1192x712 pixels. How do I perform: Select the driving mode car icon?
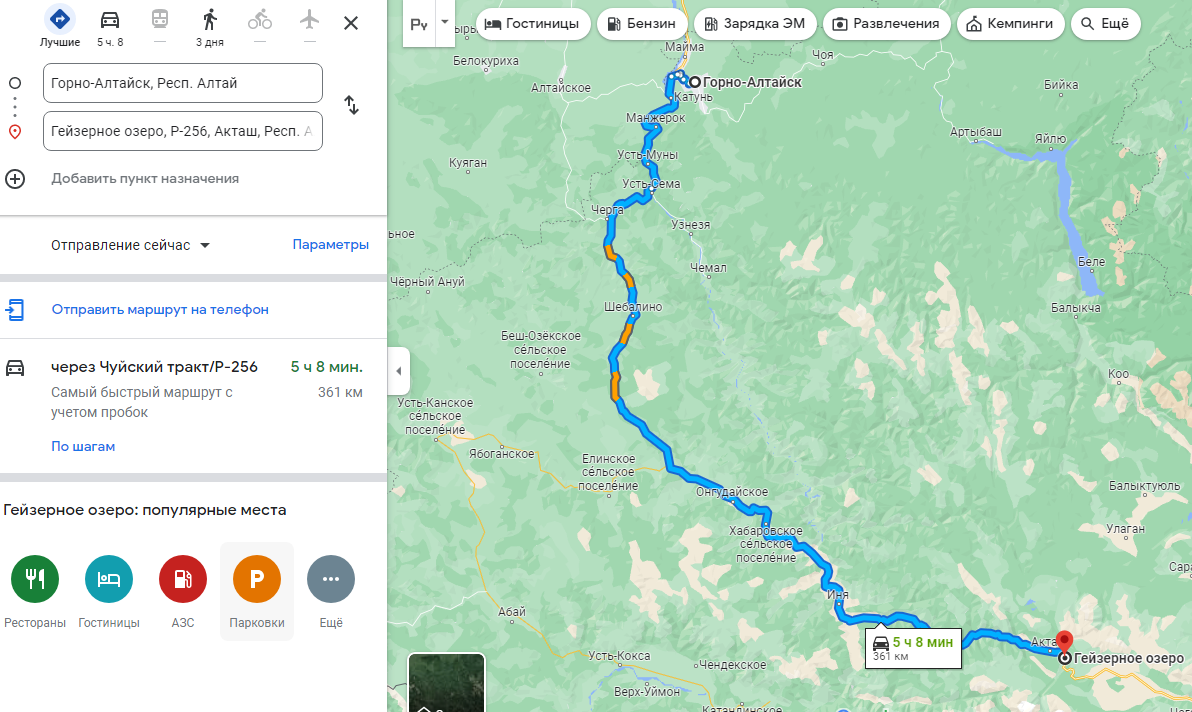[109, 20]
